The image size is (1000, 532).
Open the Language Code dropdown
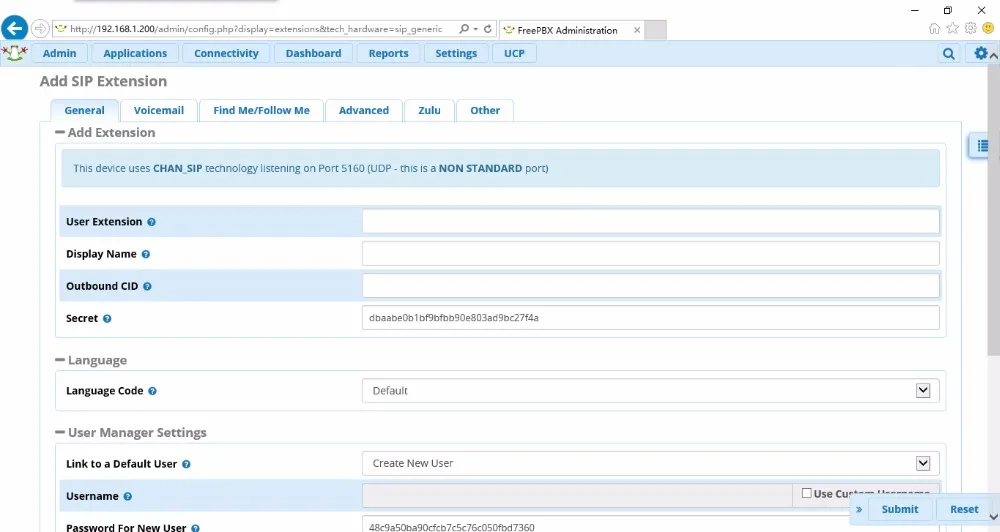tap(650, 391)
